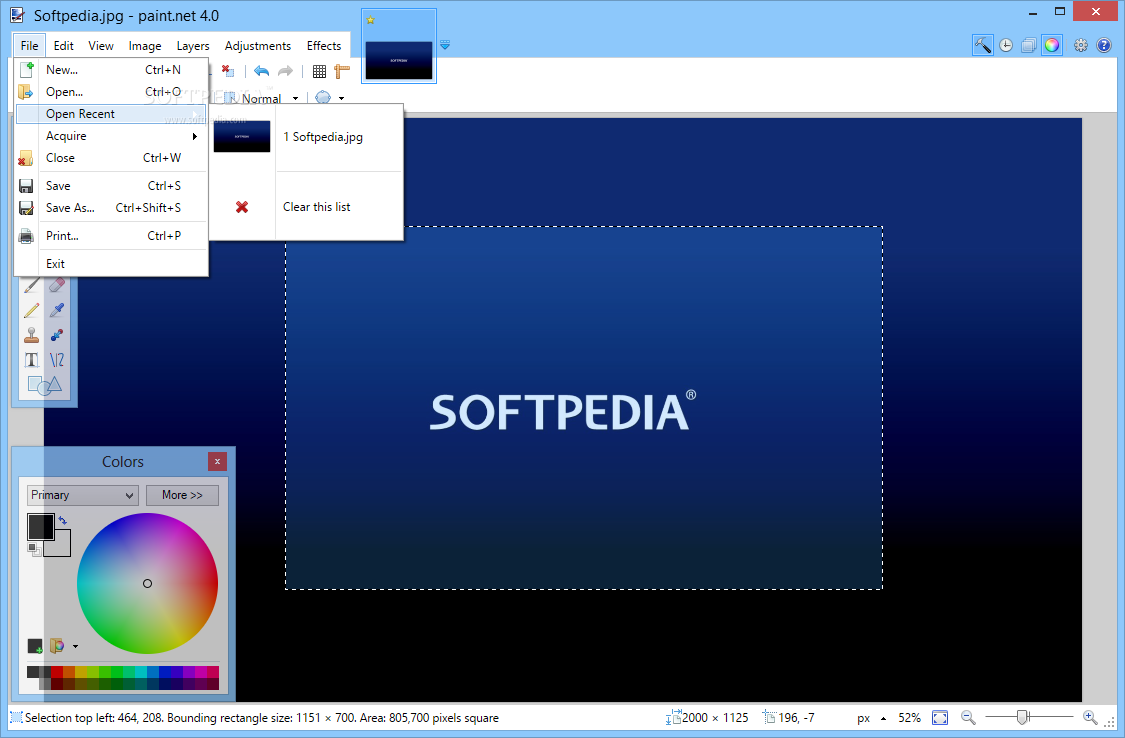Expand the Acquire submenu

pos(111,136)
